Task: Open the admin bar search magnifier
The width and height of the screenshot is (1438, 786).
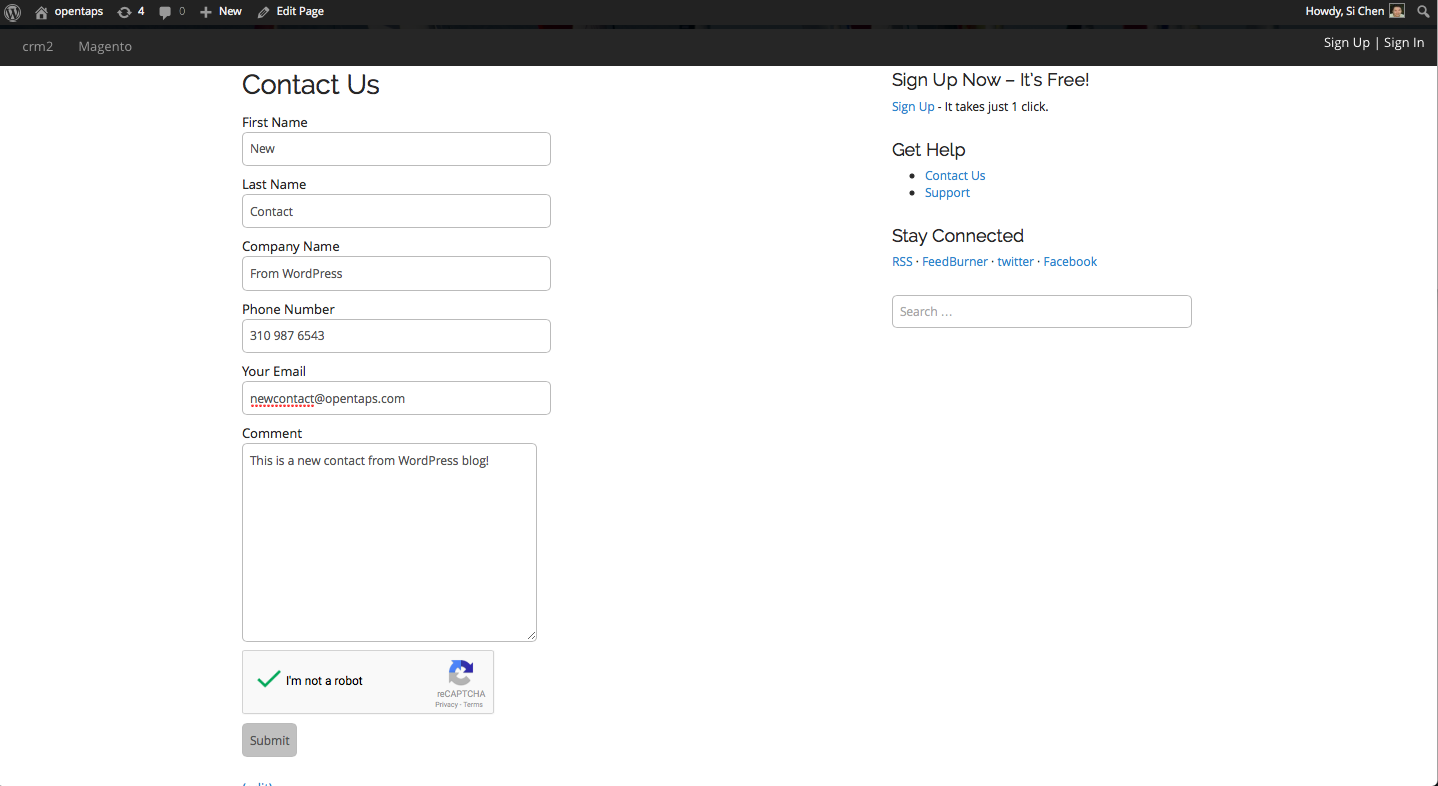Action: (1423, 12)
